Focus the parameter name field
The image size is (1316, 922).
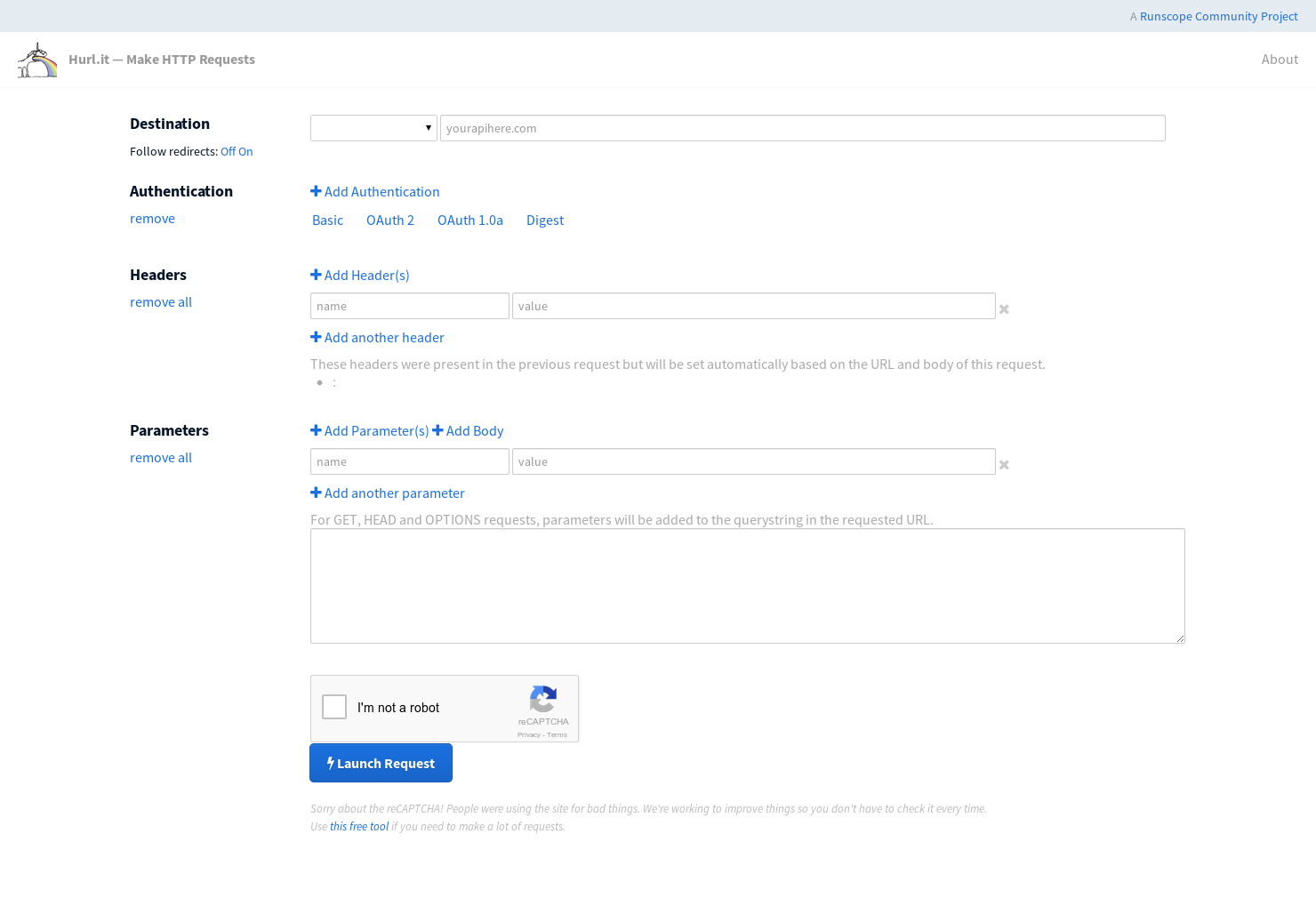point(410,461)
